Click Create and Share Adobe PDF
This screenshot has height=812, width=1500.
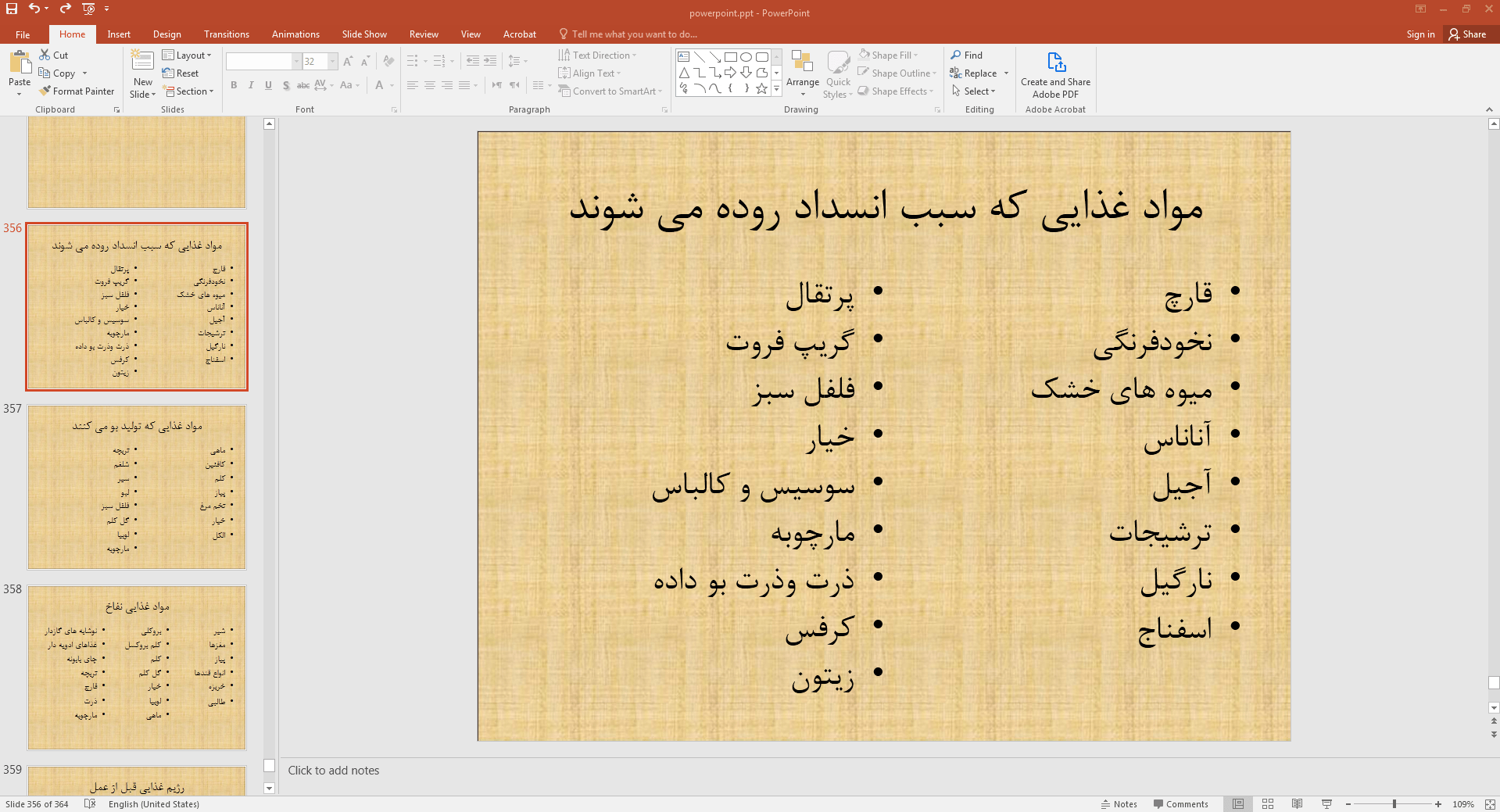[1055, 75]
